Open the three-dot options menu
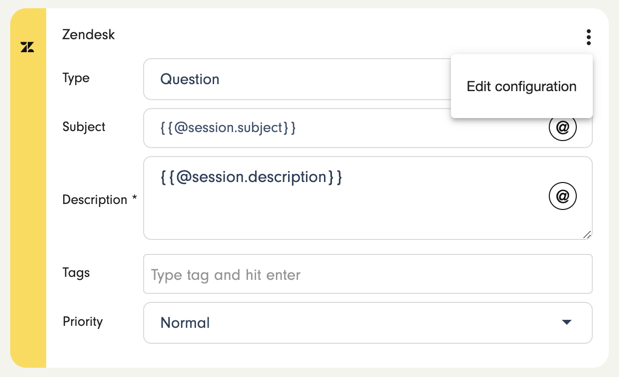Image resolution: width=619 pixels, height=377 pixels. coord(589,37)
